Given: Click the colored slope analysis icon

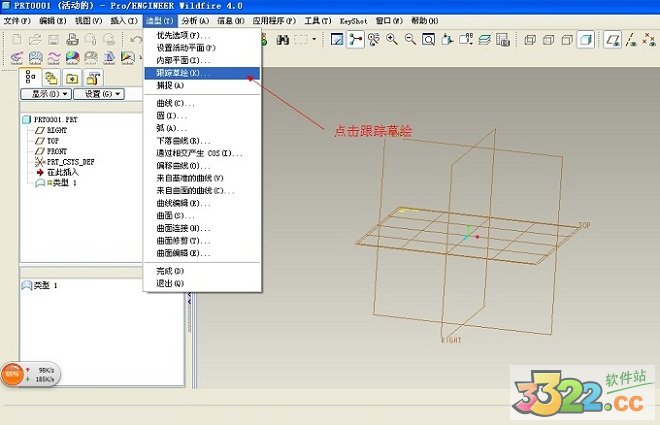Looking at the screenshot, I should pyautogui.click(x=128, y=57).
